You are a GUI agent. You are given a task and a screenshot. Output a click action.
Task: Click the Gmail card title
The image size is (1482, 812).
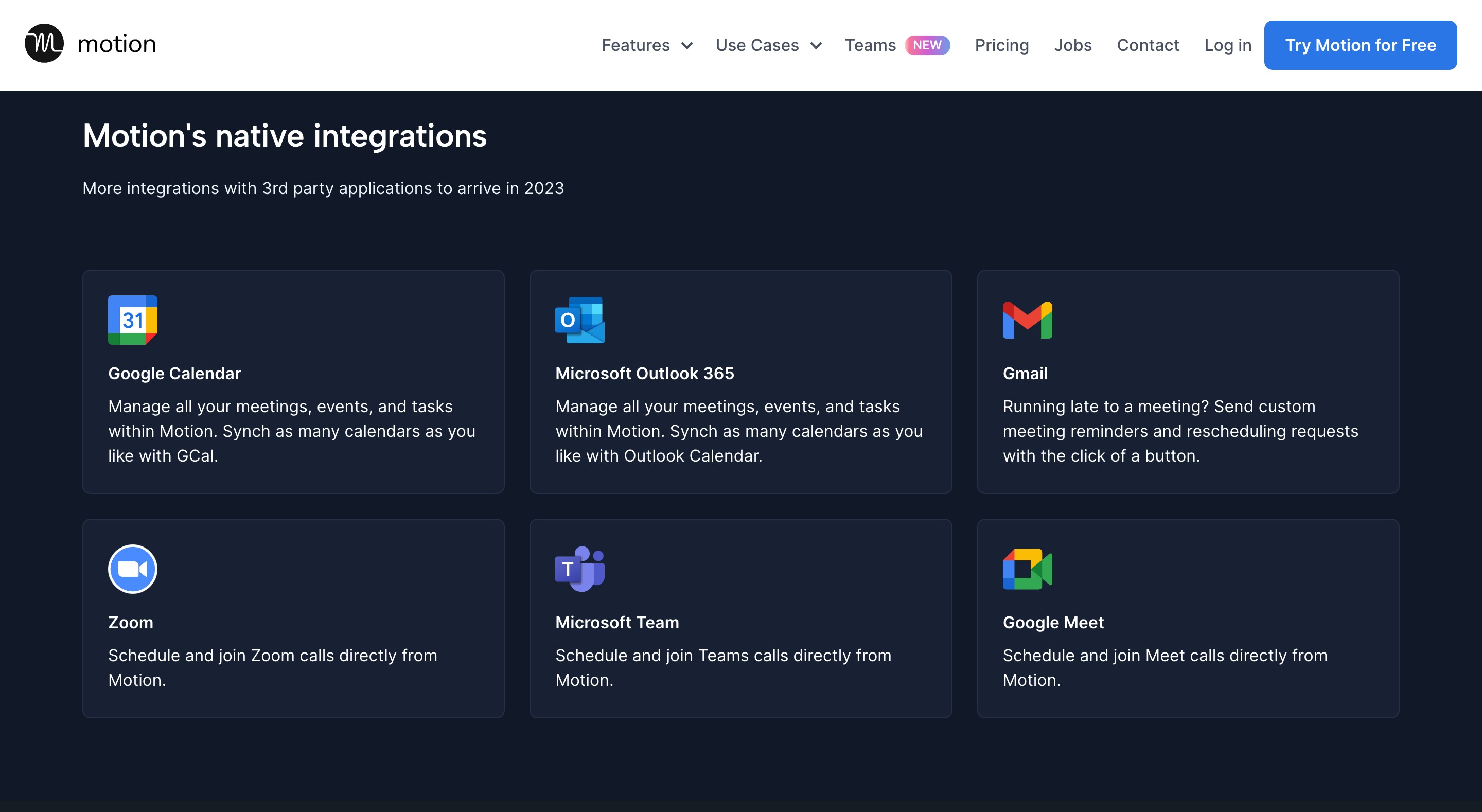[1025, 374]
